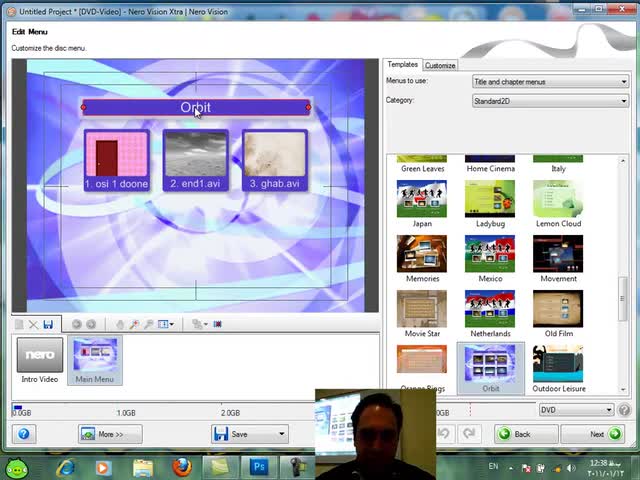Select the '2. end1.avi' menu button
The height and width of the screenshot is (480, 640).
pos(196,160)
